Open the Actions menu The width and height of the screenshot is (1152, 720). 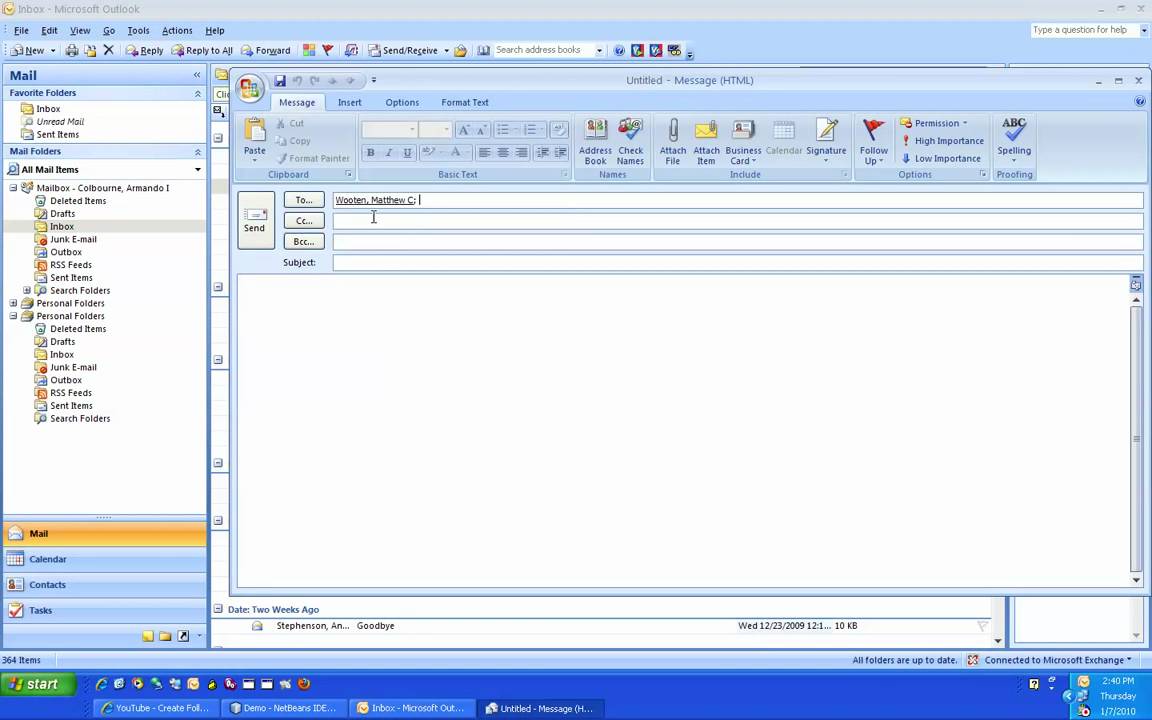click(177, 31)
